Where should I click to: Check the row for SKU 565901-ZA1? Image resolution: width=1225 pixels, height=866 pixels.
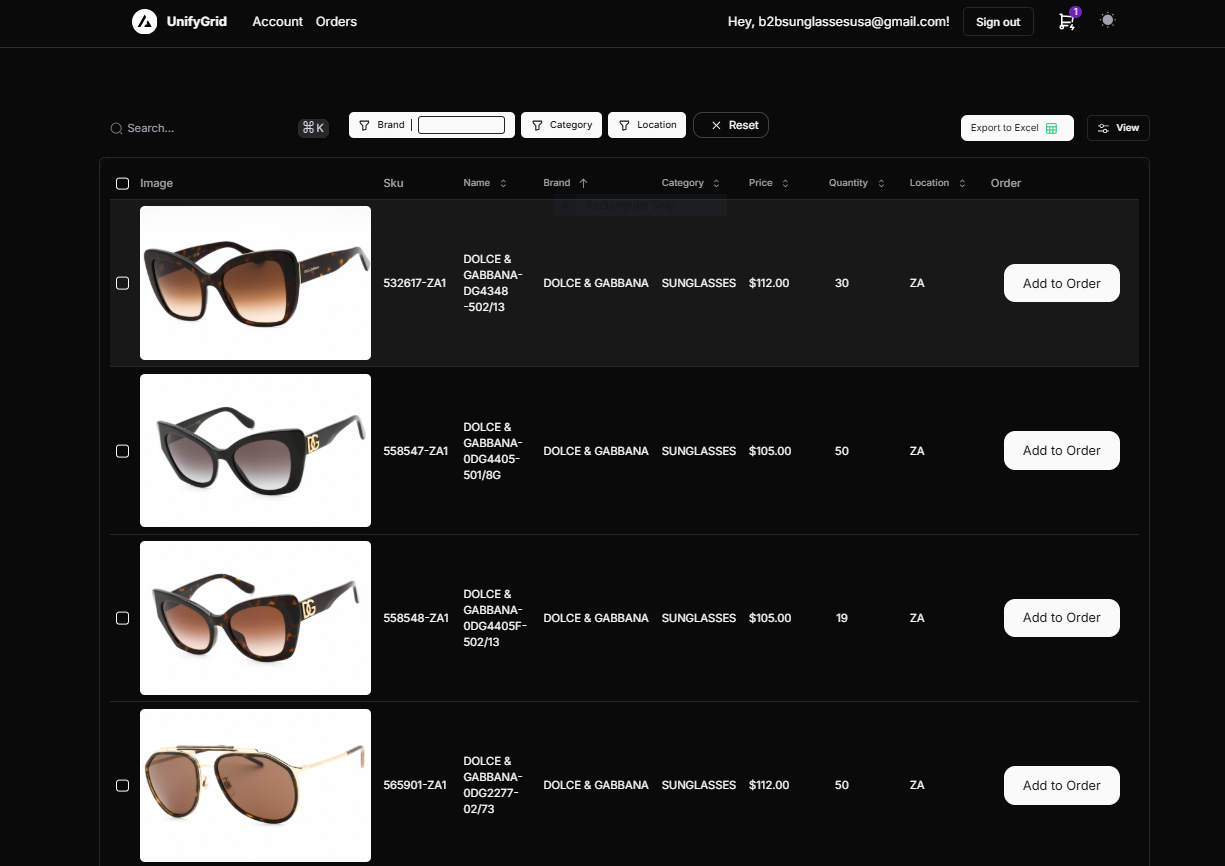click(122, 785)
